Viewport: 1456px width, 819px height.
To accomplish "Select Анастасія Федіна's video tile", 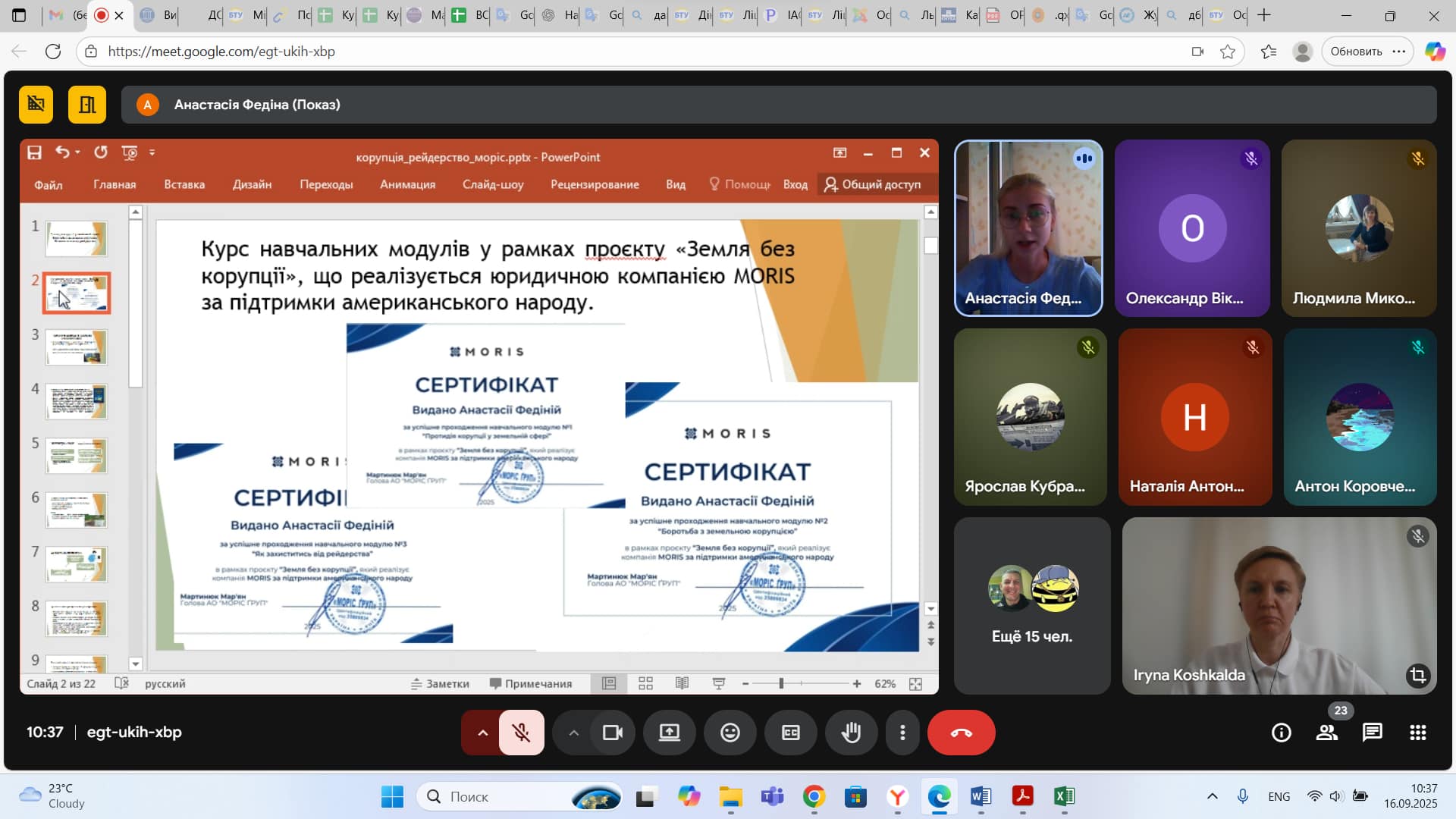I will point(1028,227).
